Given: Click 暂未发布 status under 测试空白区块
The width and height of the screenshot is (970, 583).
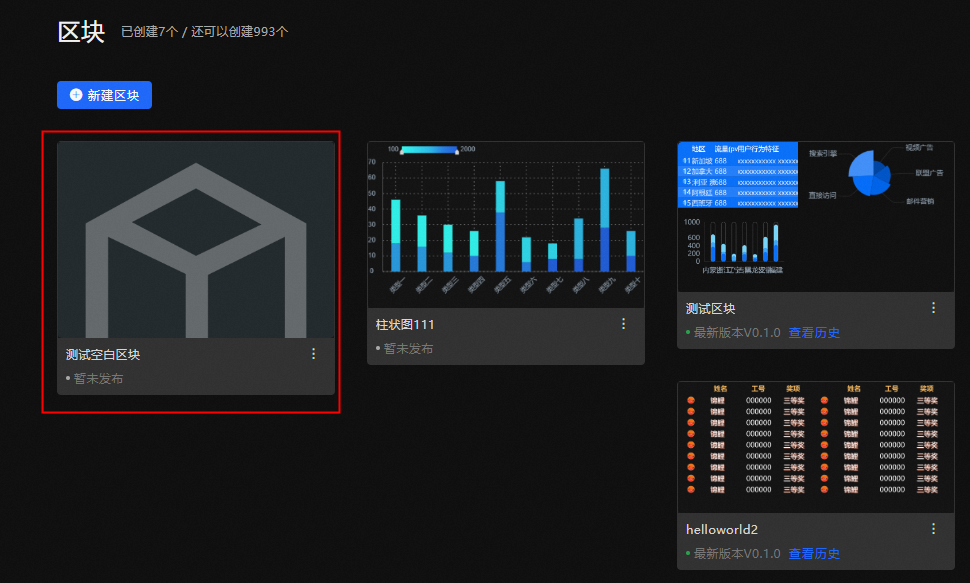Looking at the screenshot, I should click(98, 379).
